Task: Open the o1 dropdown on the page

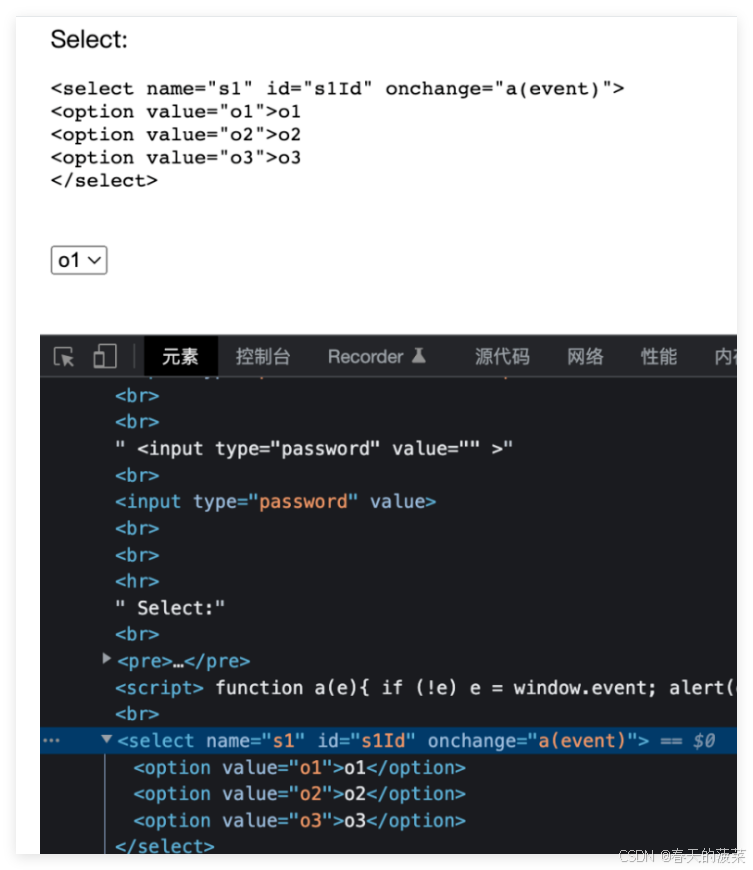Action: pos(78,259)
